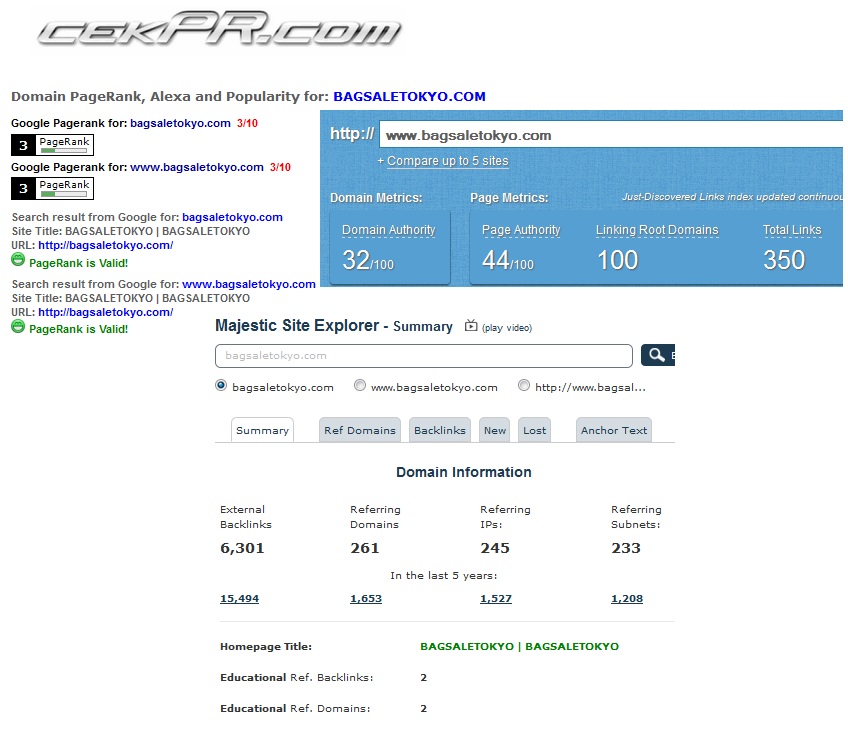Viewport: 848px width, 734px height.
Task: Click the 32/100 domain authority score
Action: (x=368, y=260)
